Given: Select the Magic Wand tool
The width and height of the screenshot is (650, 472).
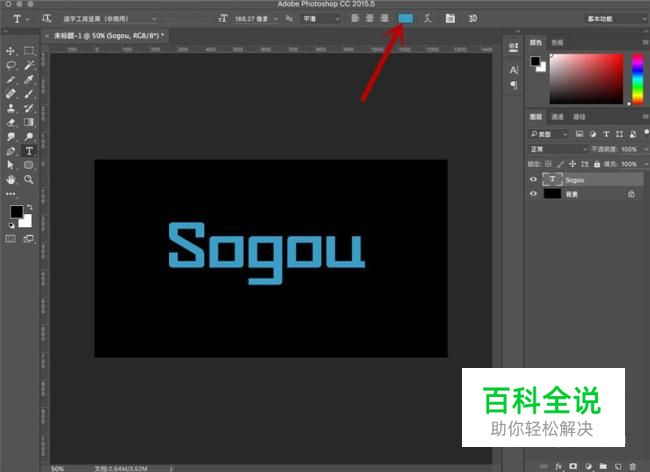Looking at the screenshot, I should (29, 65).
